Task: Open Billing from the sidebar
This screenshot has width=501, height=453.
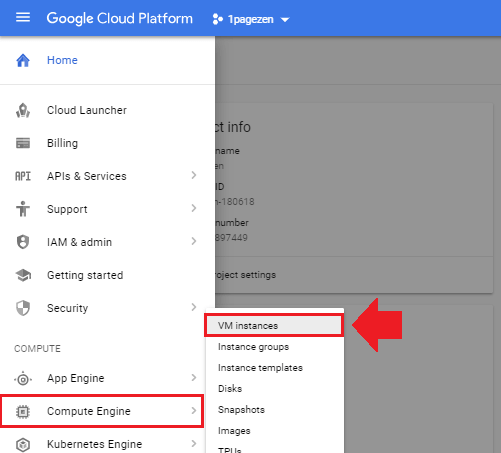Action: (x=62, y=143)
